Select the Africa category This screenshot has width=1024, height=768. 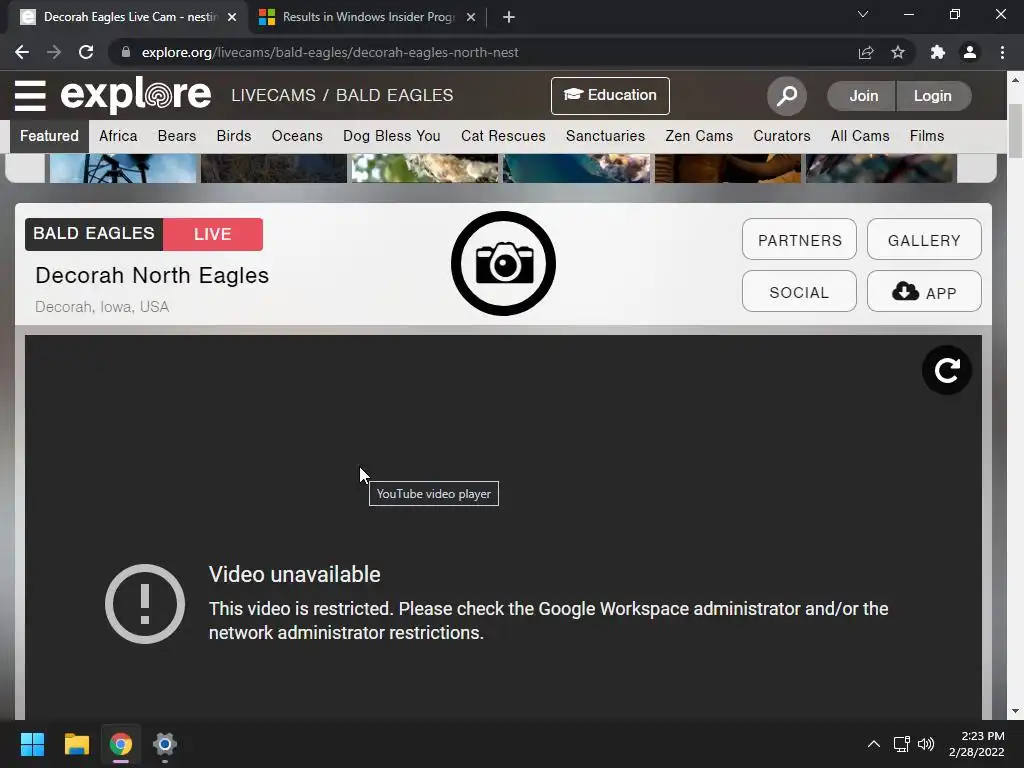coord(118,136)
